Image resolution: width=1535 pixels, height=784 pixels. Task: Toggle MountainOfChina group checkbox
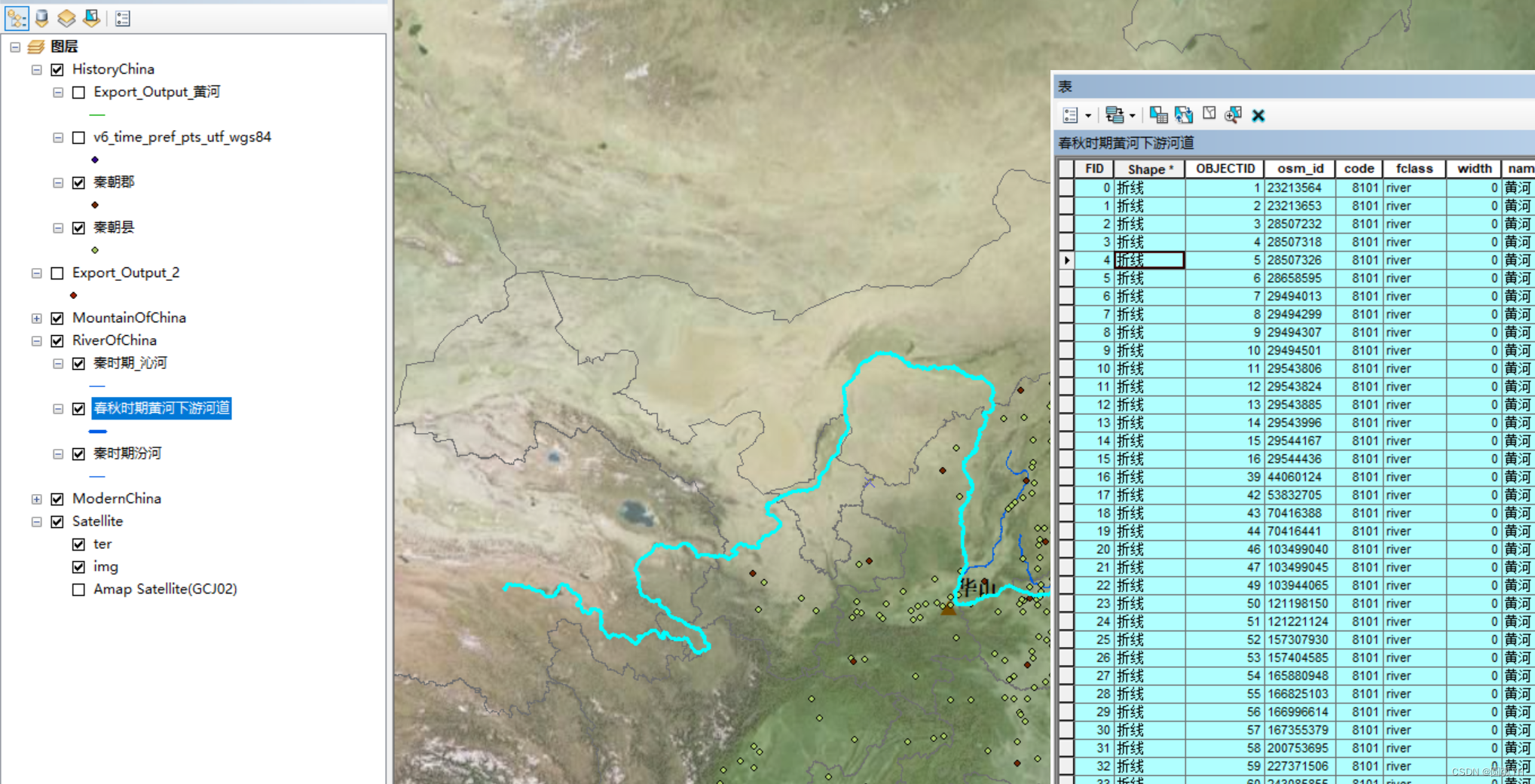pyautogui.click(x=57, y=319)
